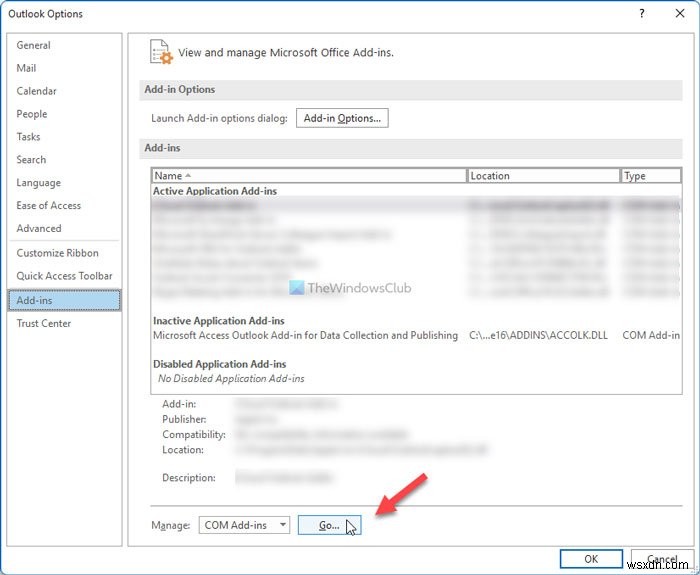700x575 pixels.
Task: Click the Go button next to Manage
Action: pos(329,525)
